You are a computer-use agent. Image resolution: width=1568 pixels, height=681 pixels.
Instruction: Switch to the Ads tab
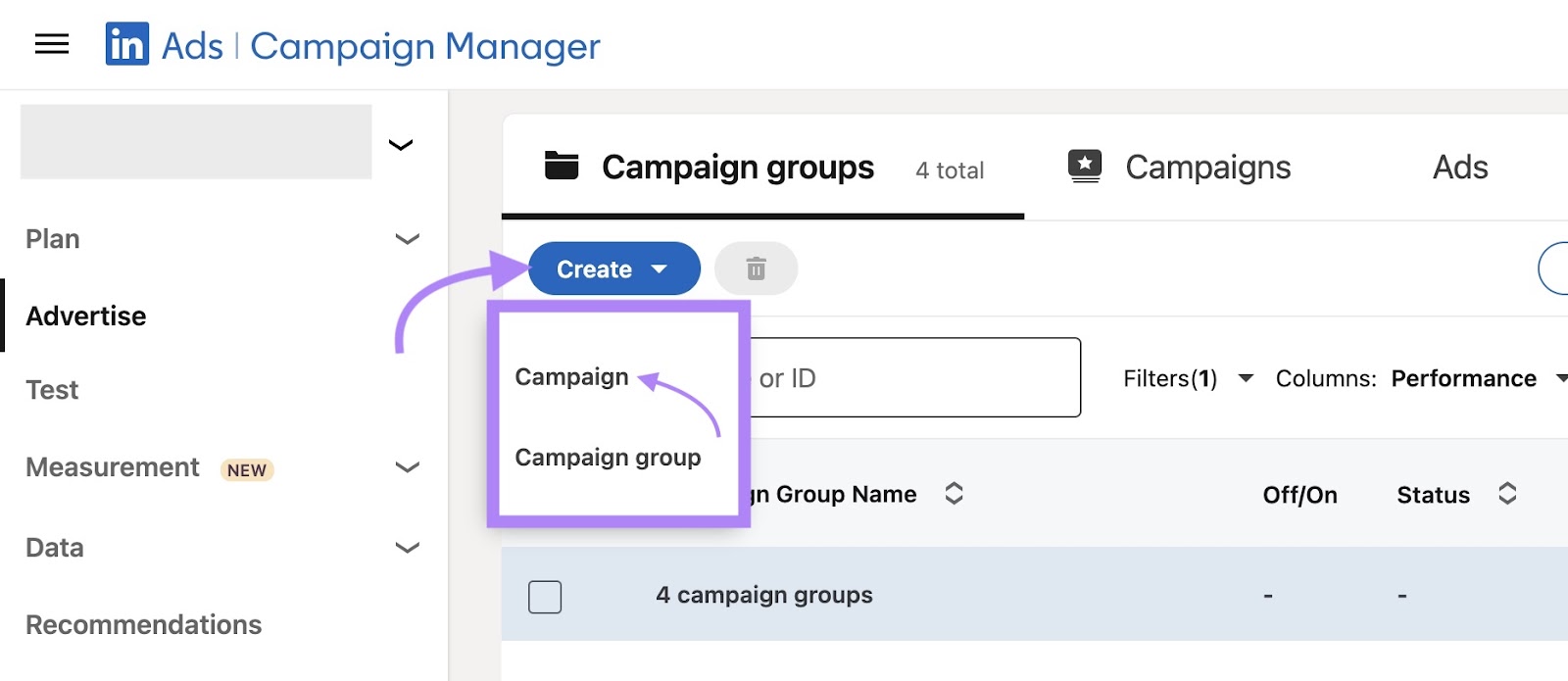point(1459,167)
